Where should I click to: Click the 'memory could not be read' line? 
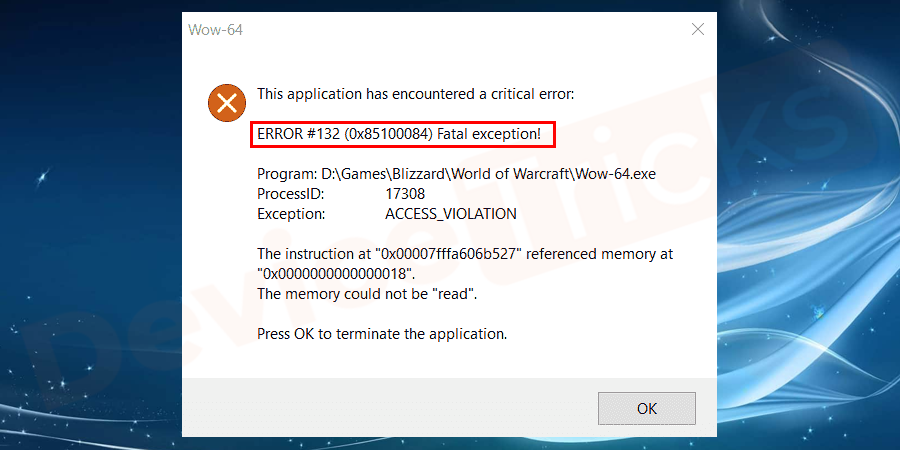click(367, 294)
